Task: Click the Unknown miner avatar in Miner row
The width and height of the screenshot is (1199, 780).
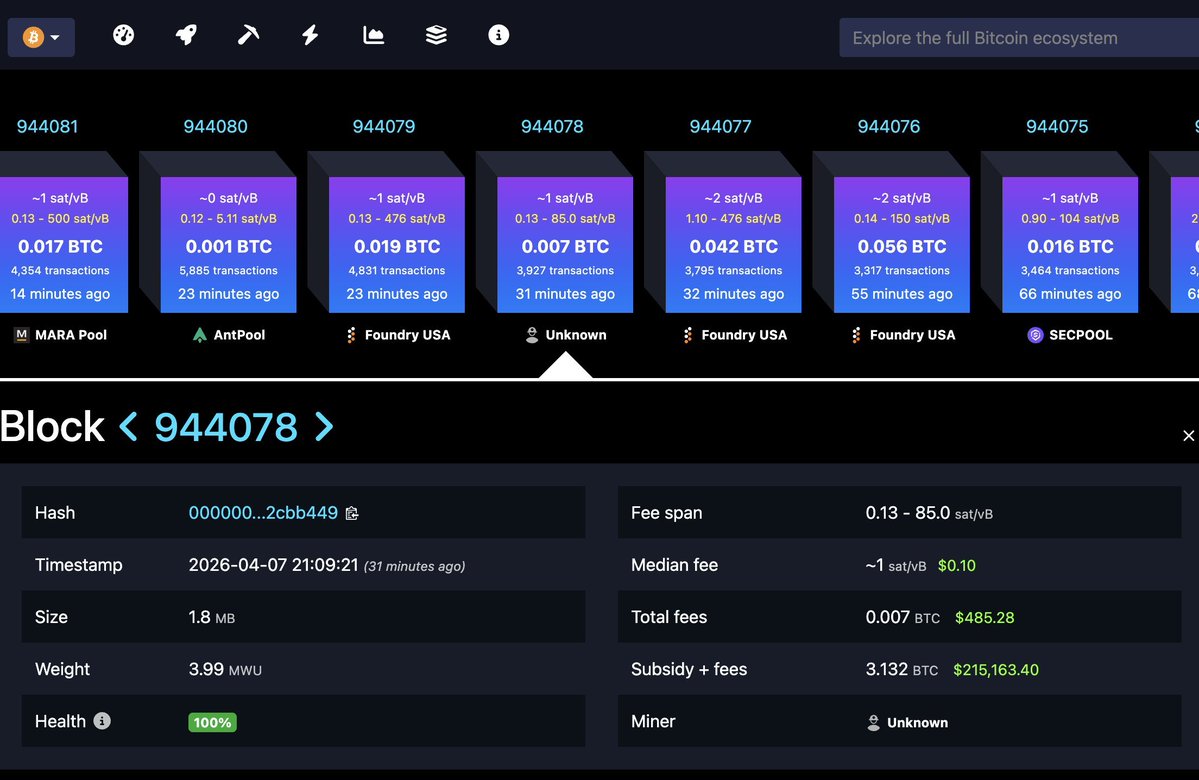Action: pos(873,723)
